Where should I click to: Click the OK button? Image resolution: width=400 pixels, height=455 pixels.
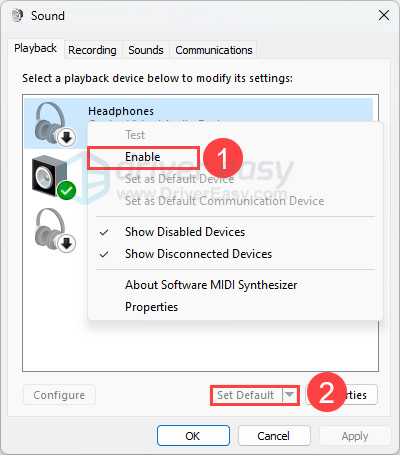pyautogui.click(x=193, y=436)
